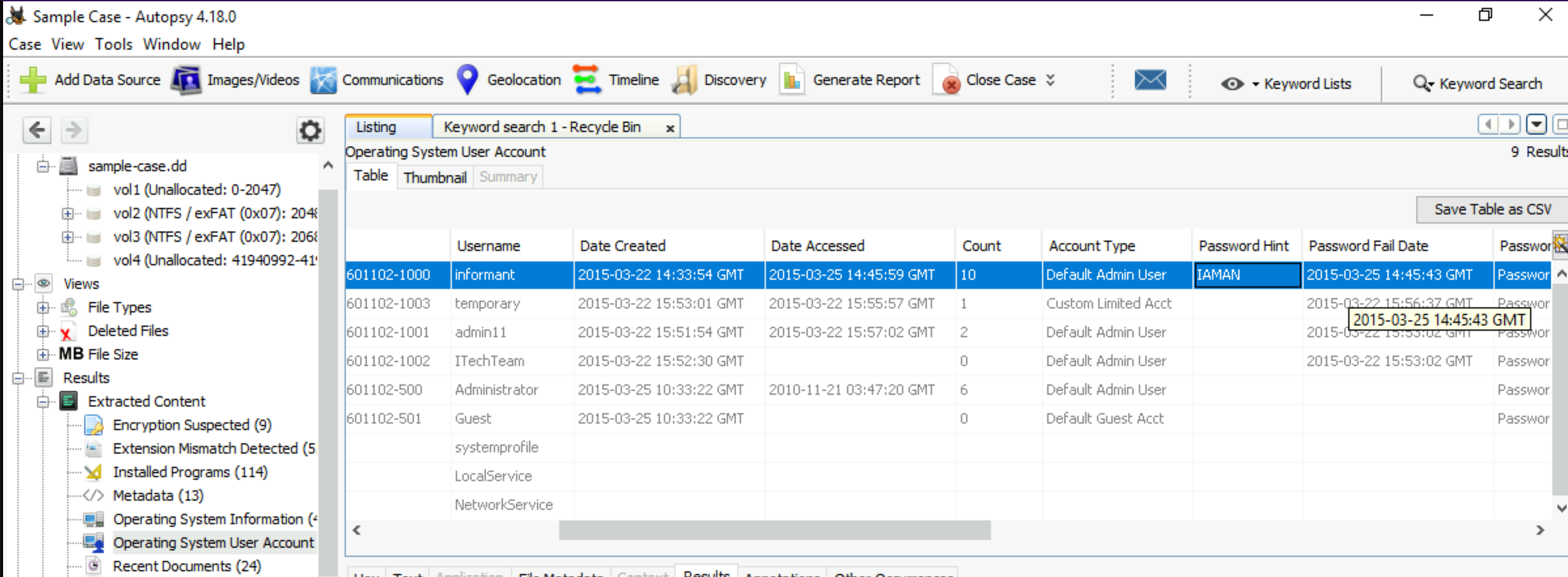Click the Metadata code-bracket icon
Screen dimensions: 1568x577
(x=93, y=496)
